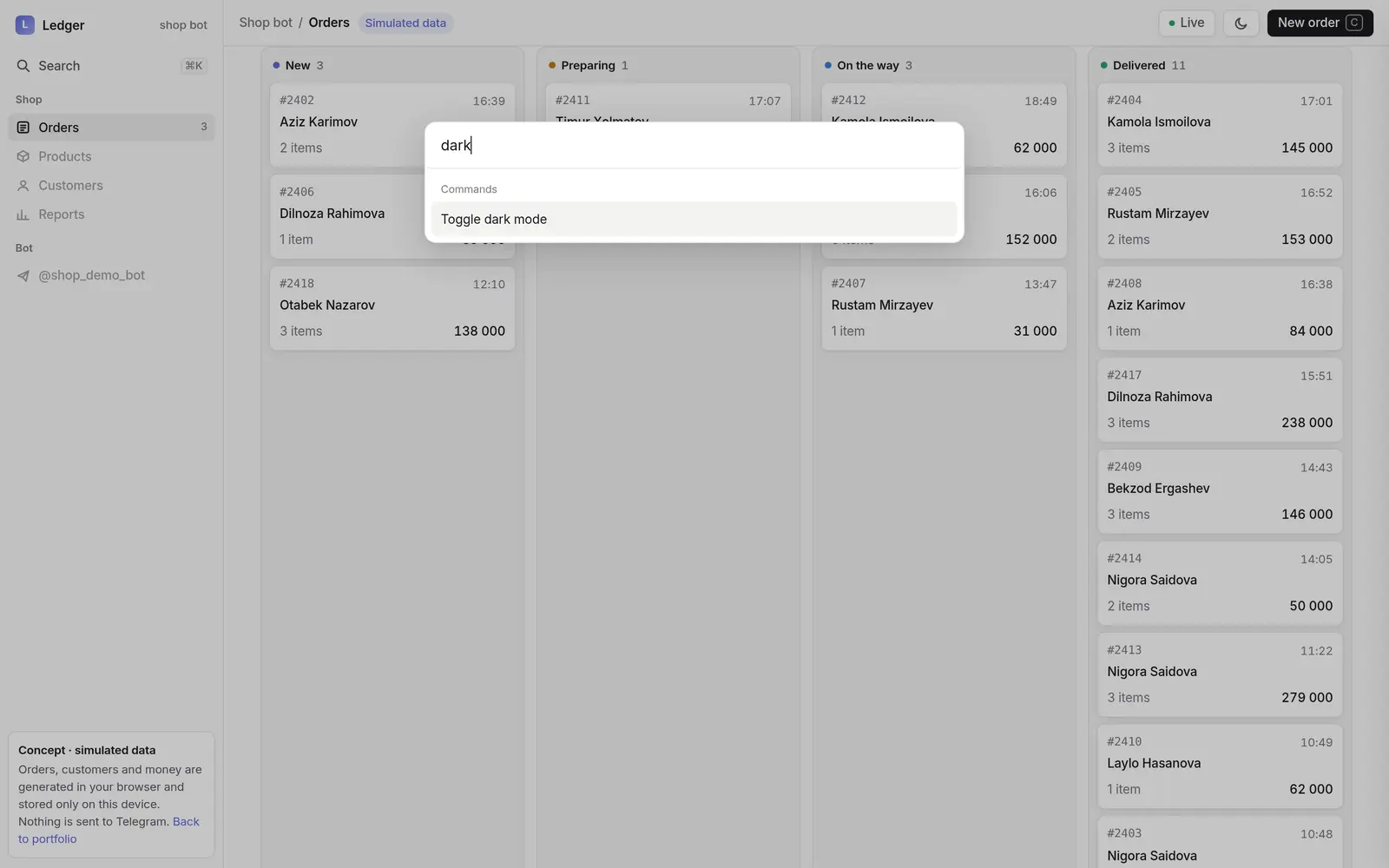The image size is (1389, 868).
Task: Click the New column header
Action: point(298,65)
